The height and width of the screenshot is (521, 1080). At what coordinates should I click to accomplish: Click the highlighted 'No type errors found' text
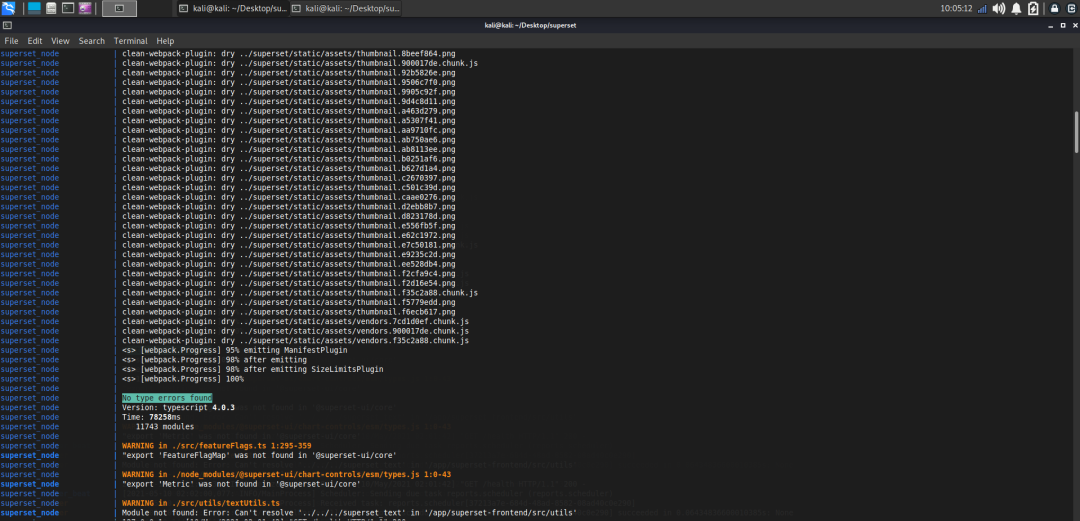167,398
